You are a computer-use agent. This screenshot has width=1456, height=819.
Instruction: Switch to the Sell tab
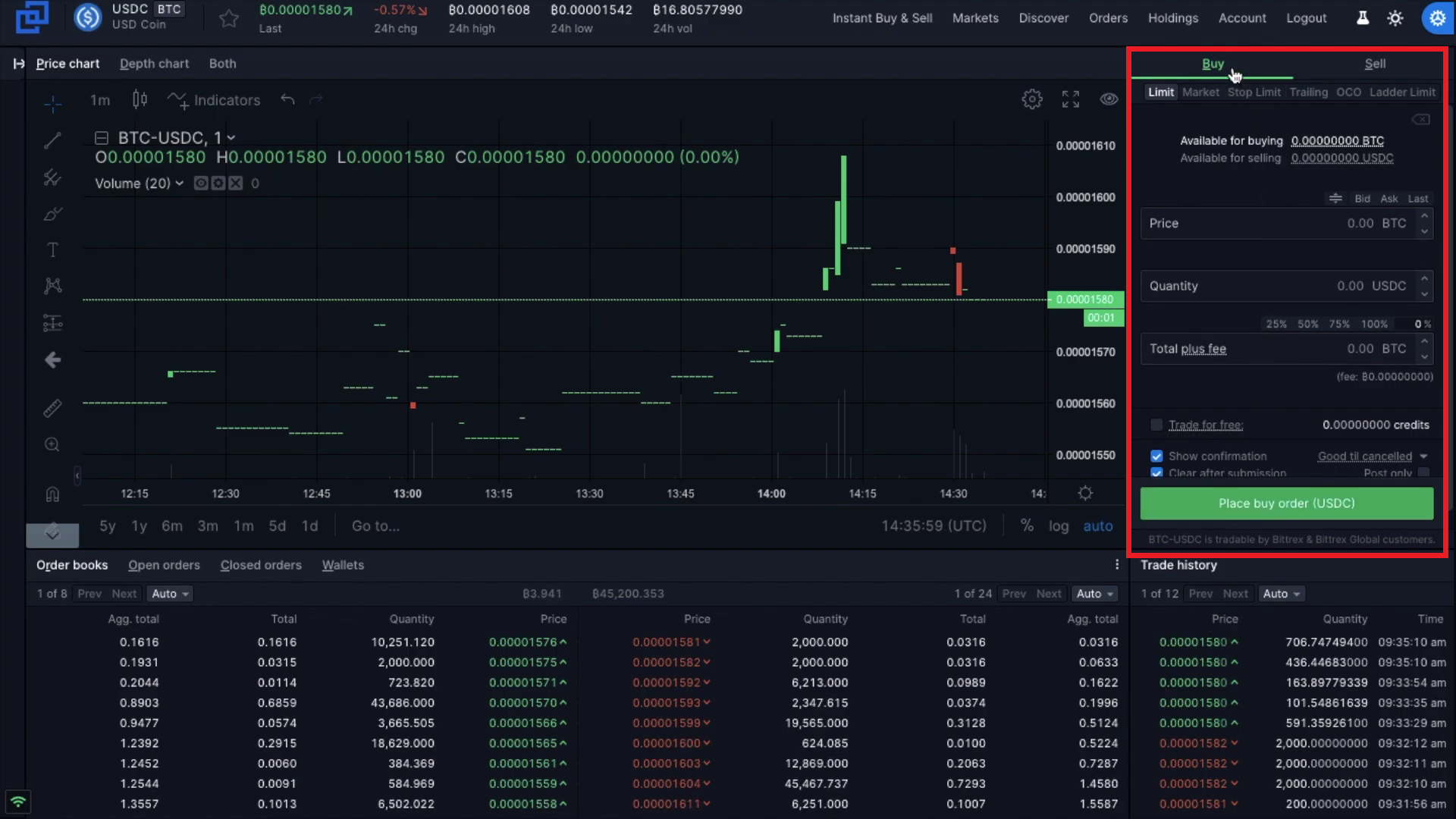click(x=1375, y=64)
